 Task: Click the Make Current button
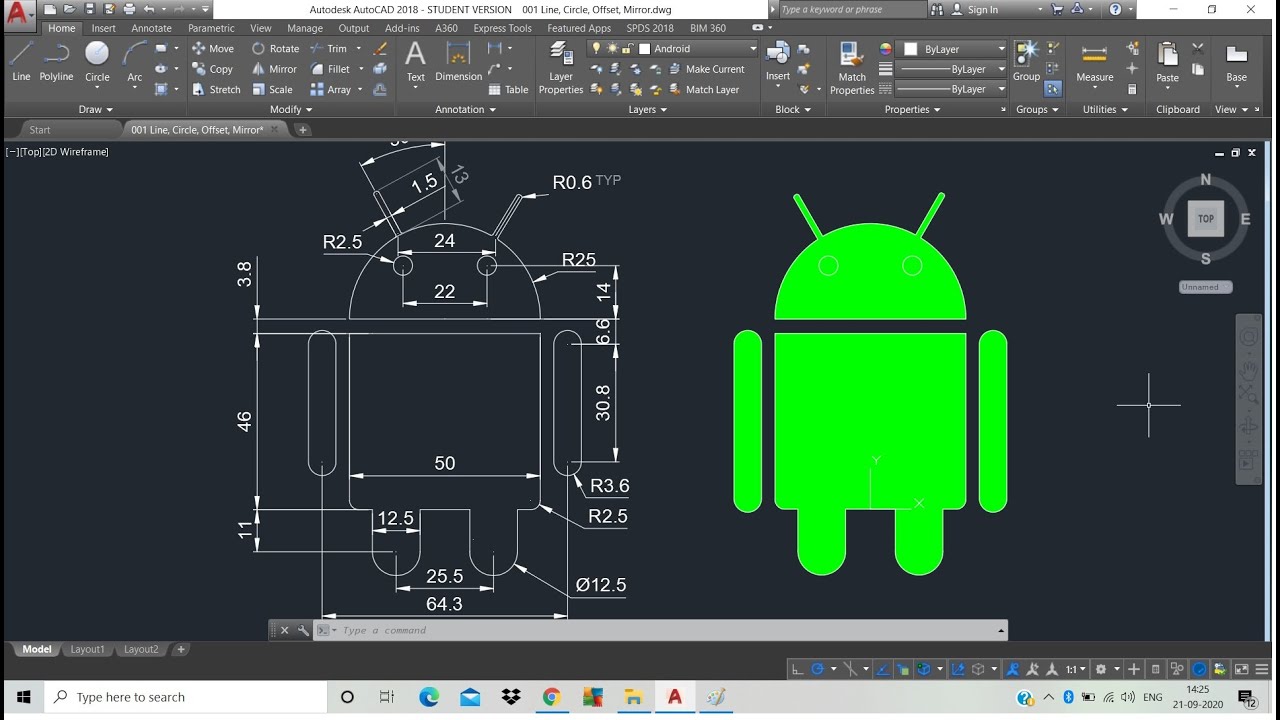click(x=705, y=69)
